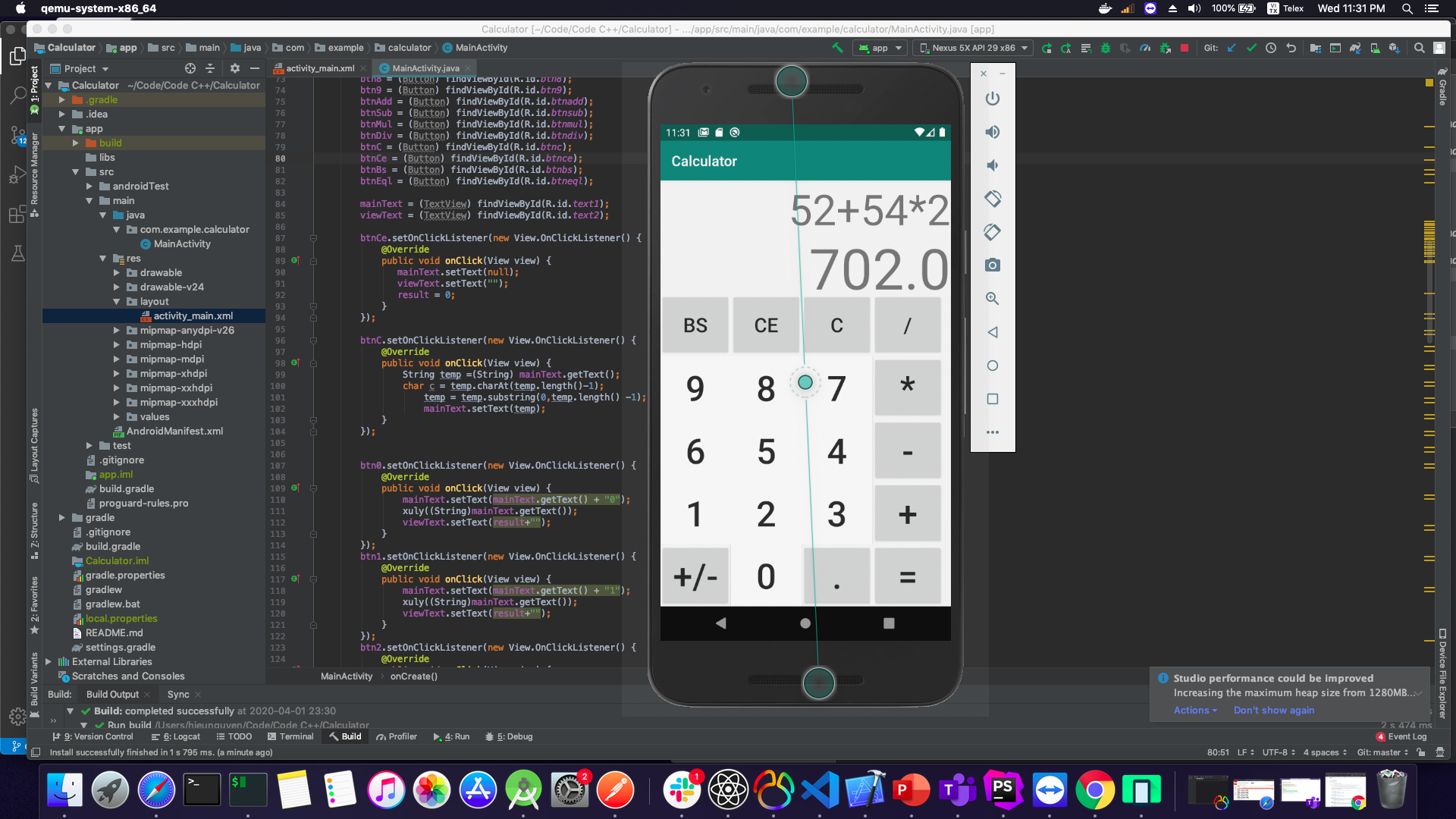Open the Profiler tab at the bottom
The image size is (1456, 819).
[x=396, y=736]
